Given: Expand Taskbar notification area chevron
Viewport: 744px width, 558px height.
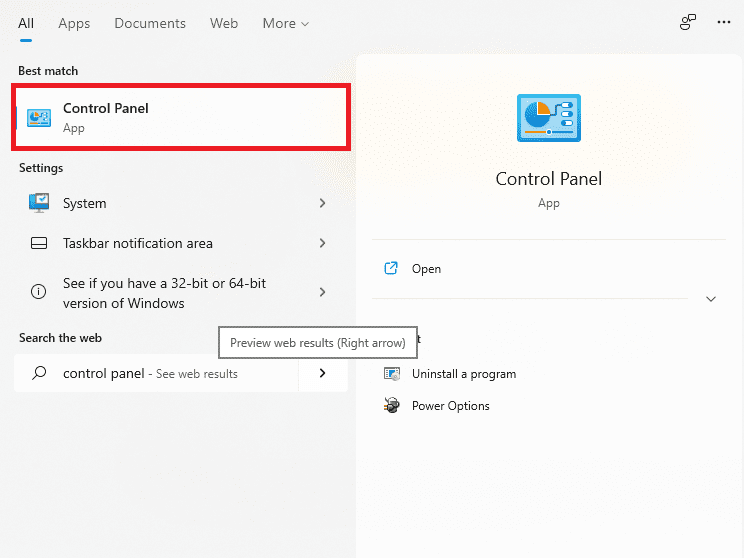Looking at the screenshot, I should (x=322, y=243).
